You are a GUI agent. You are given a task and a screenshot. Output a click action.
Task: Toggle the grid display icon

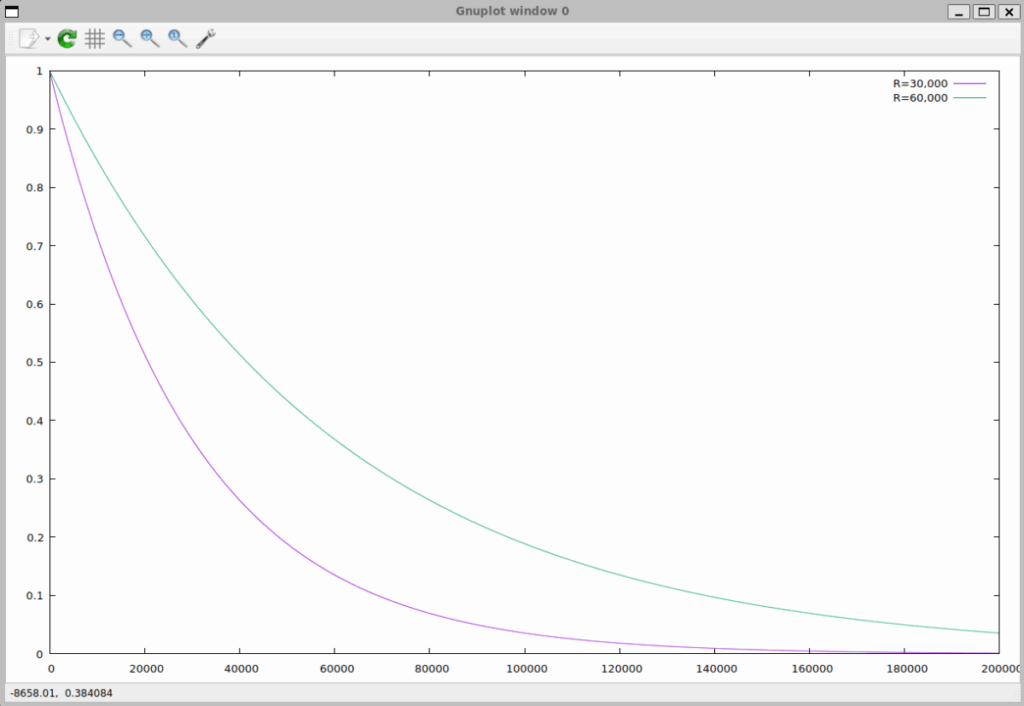(x=94, y=39)
